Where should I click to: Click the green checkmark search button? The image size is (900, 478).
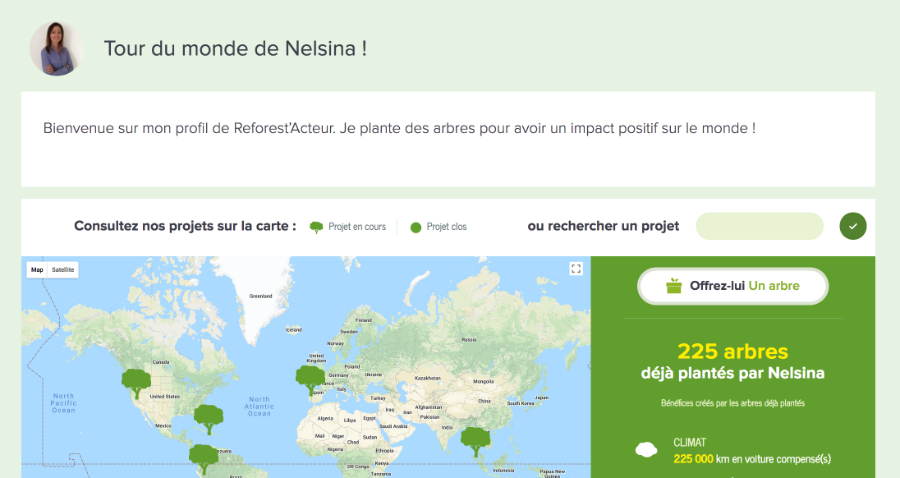852,226
